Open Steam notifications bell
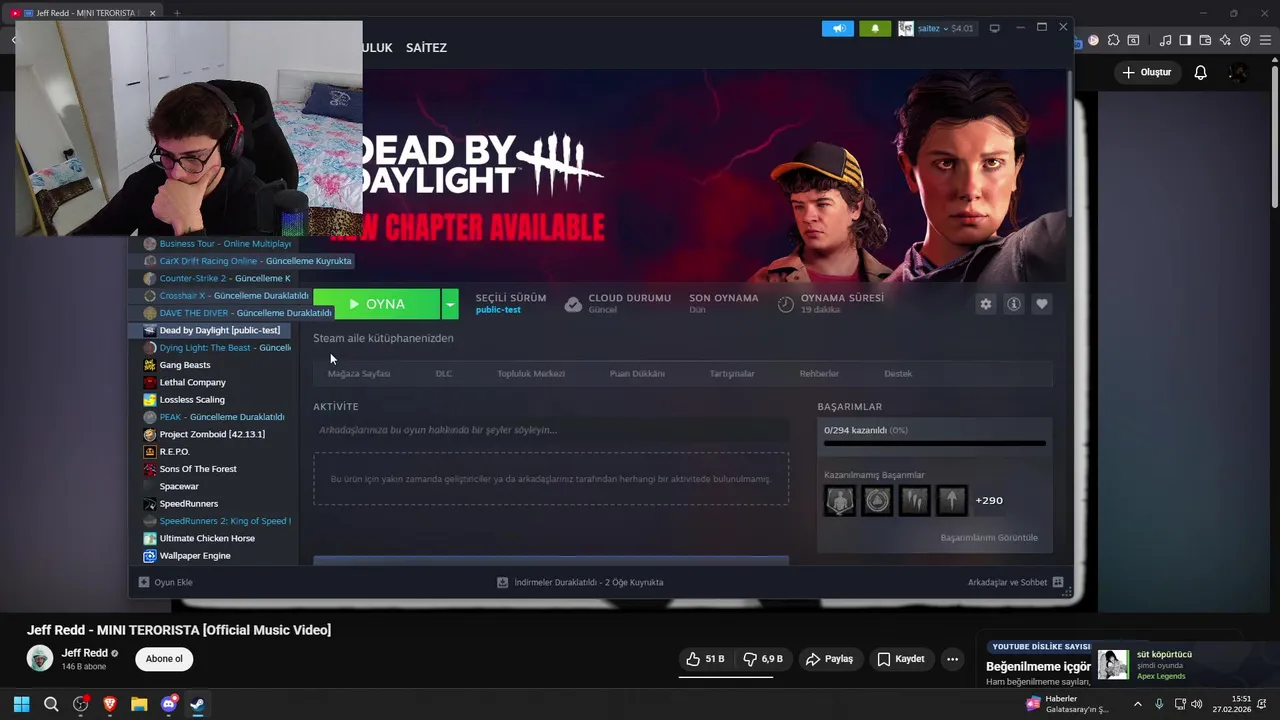The image size is (1280, 720). coord(875,28)
